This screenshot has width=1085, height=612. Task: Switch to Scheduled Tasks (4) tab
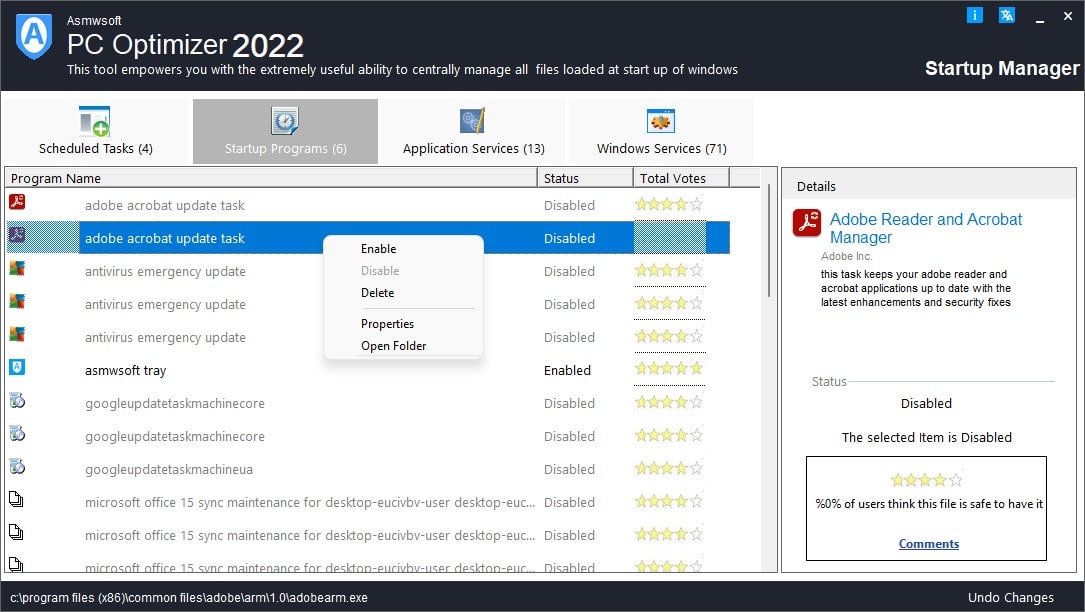click(95, 132)
